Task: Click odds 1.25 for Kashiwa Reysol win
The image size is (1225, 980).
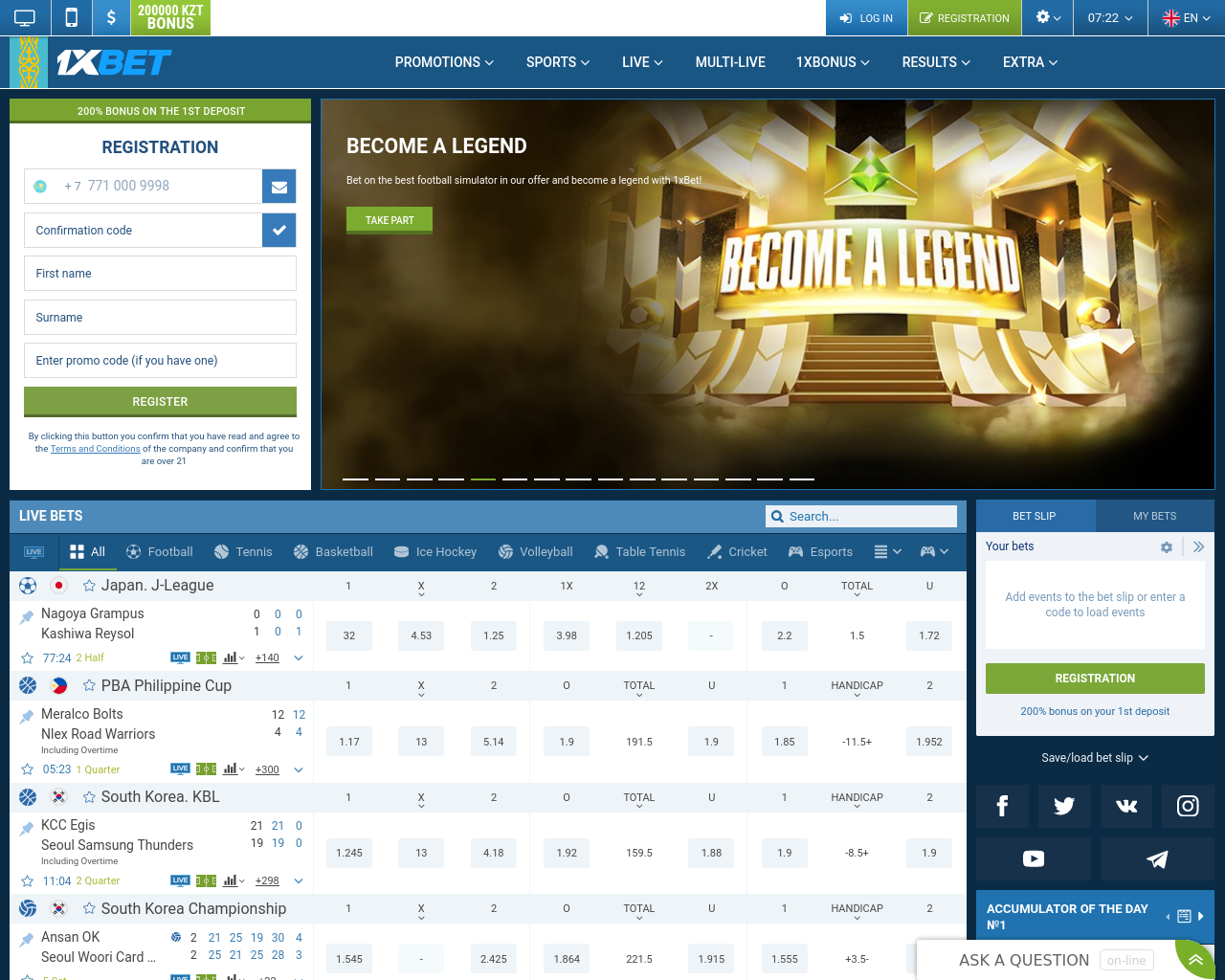Action: click(x=494, y=635)
